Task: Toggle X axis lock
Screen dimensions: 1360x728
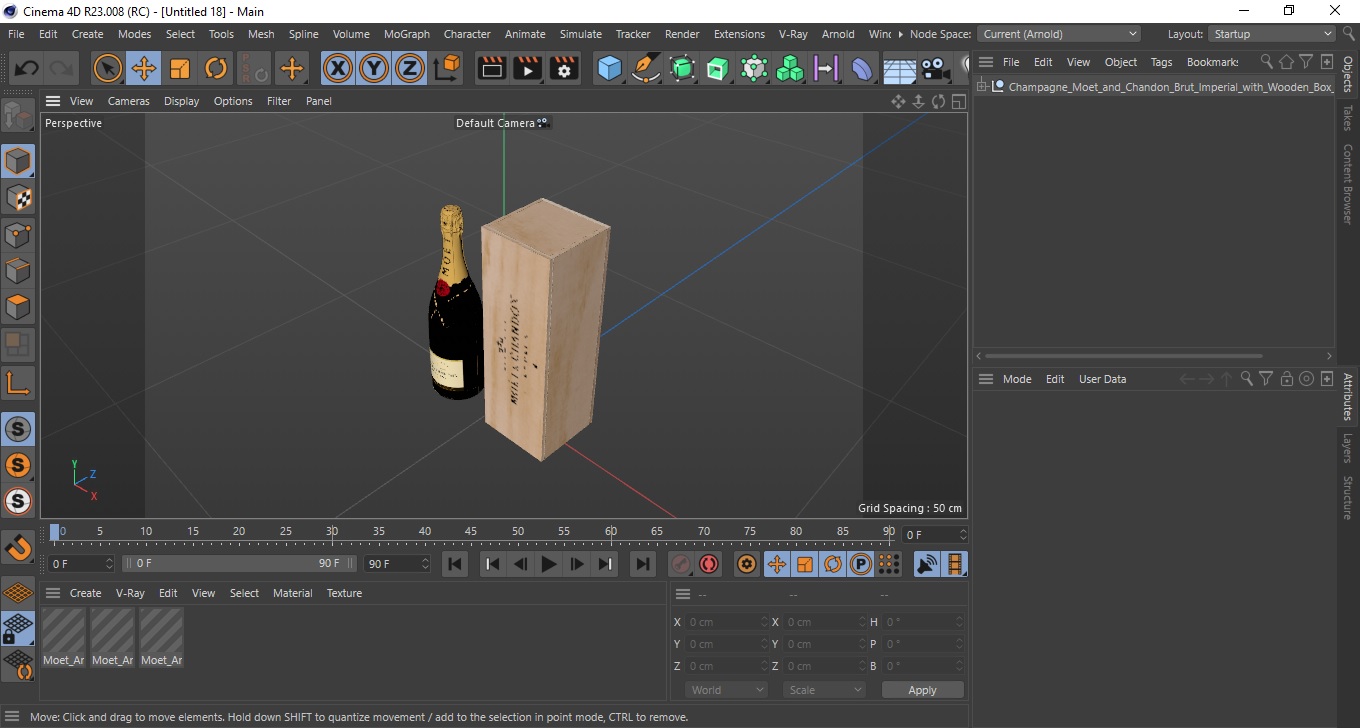Action: [338, 69]
